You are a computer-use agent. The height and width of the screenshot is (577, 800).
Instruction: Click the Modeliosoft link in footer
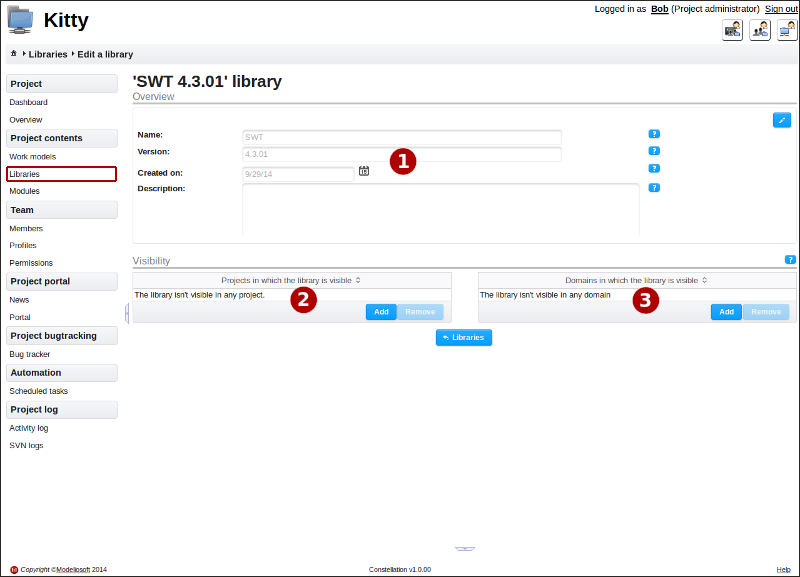pyautogui.click(x=73, y=569)
